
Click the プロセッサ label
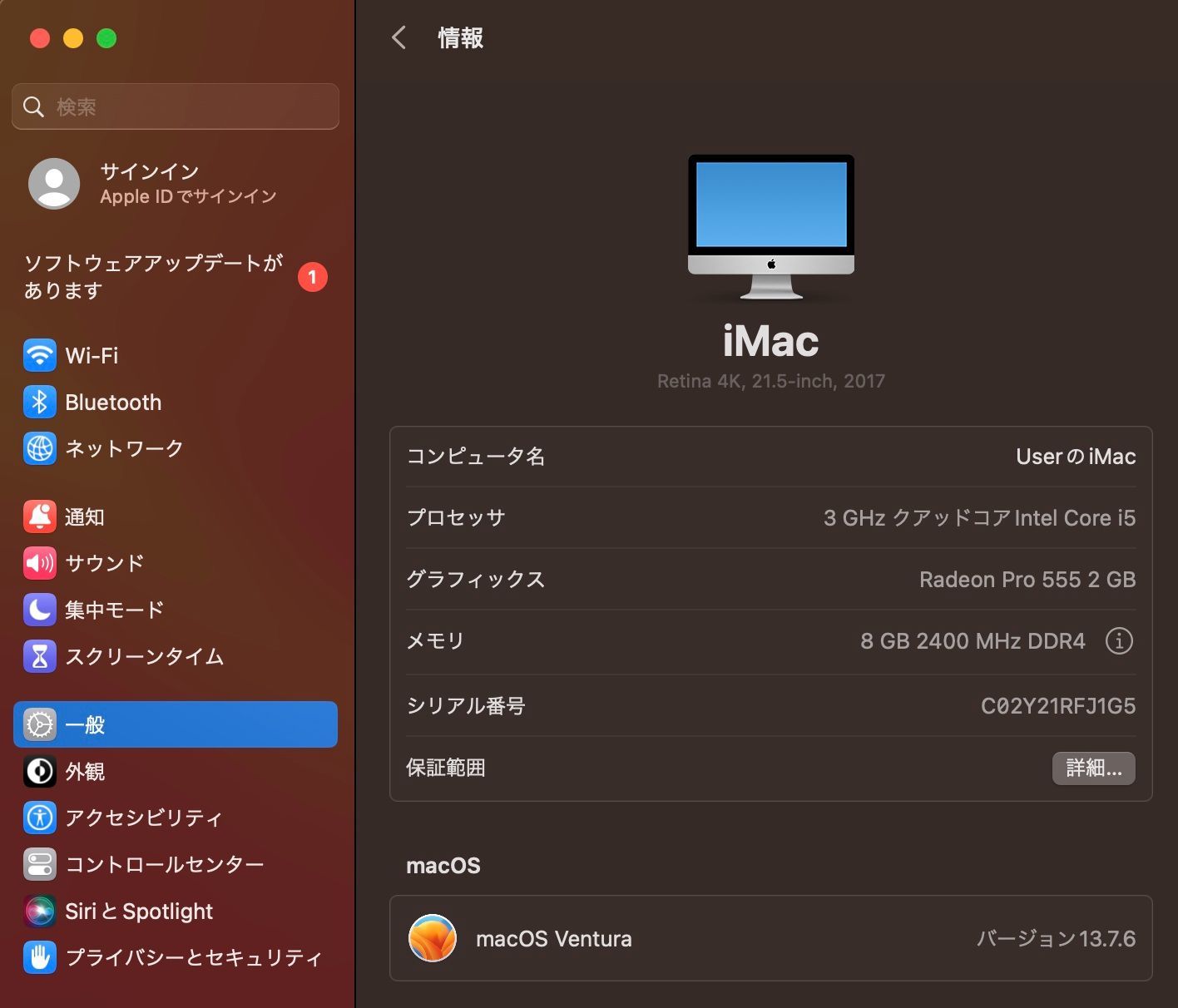pos(456,517)
